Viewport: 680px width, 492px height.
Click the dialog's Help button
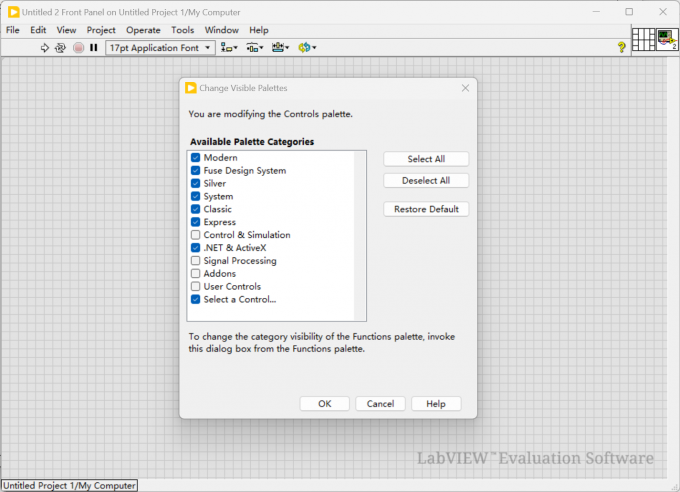(x=436, y=404)
